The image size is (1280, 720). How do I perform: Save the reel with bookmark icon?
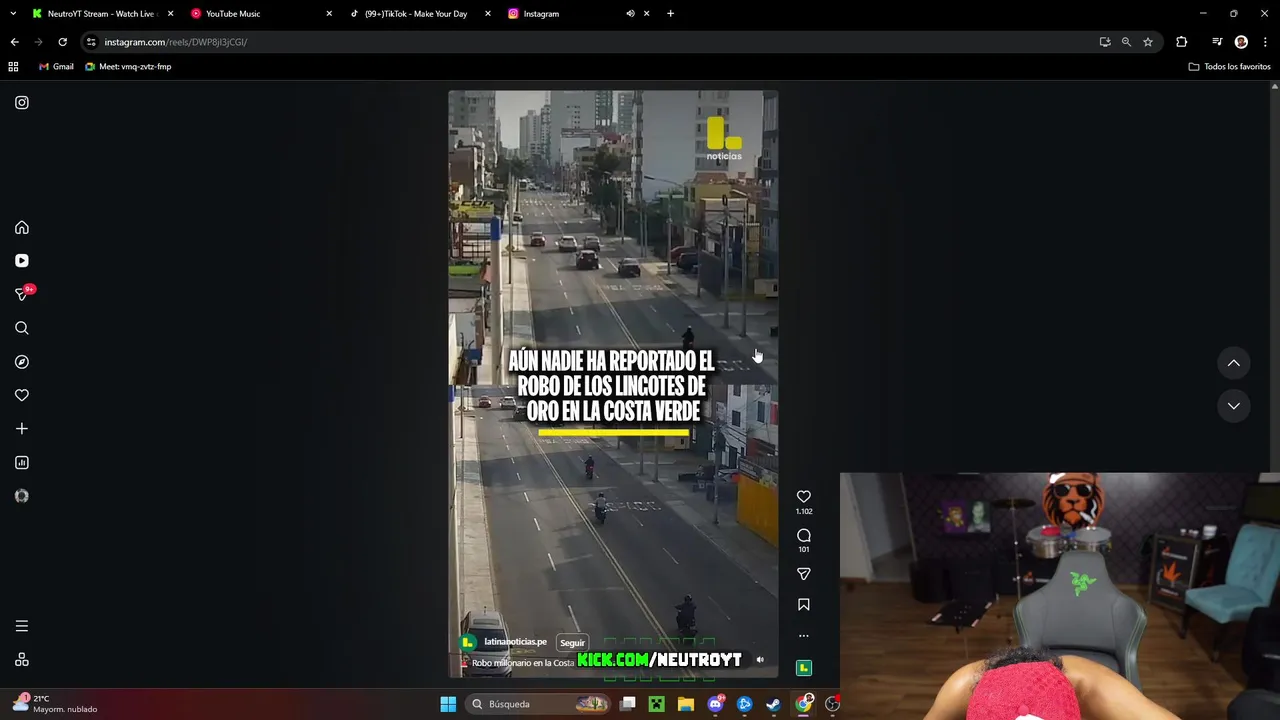coord(804,605)
